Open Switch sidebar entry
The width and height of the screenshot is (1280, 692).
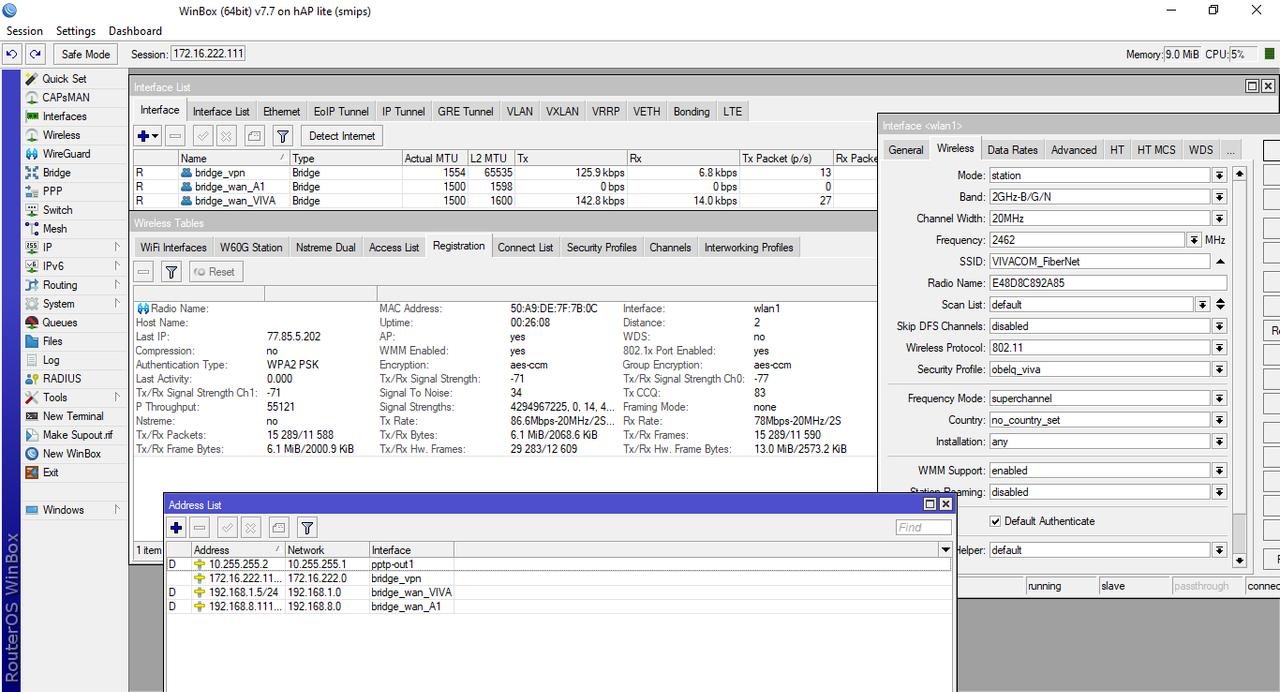57,210
